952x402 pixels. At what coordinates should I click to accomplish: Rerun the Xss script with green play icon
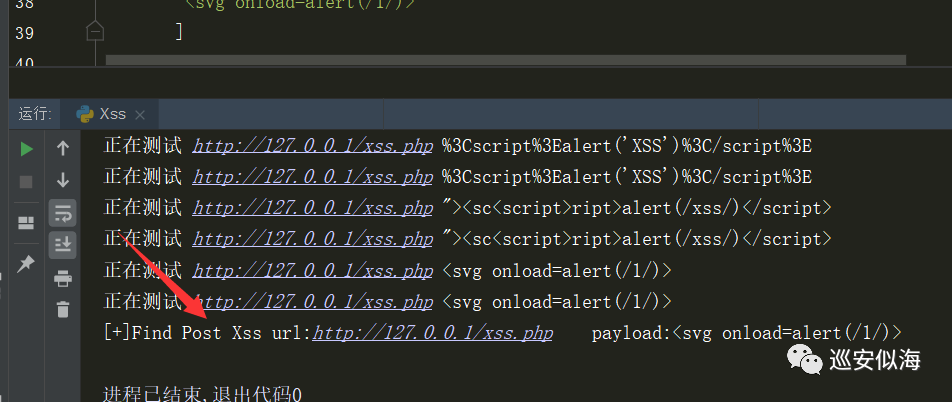coord(27,149)
